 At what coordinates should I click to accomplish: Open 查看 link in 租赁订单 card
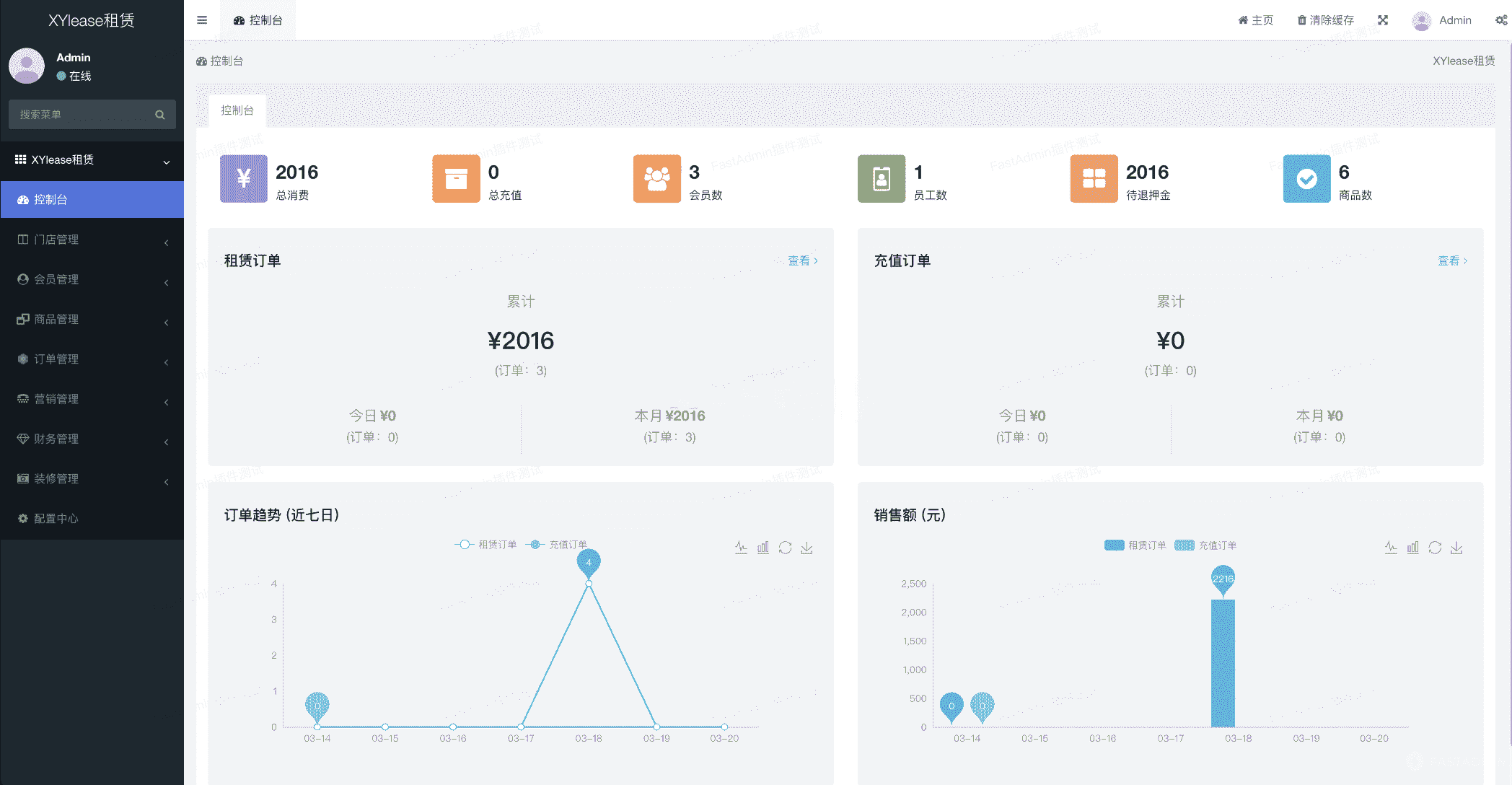[x=803, y=260]
